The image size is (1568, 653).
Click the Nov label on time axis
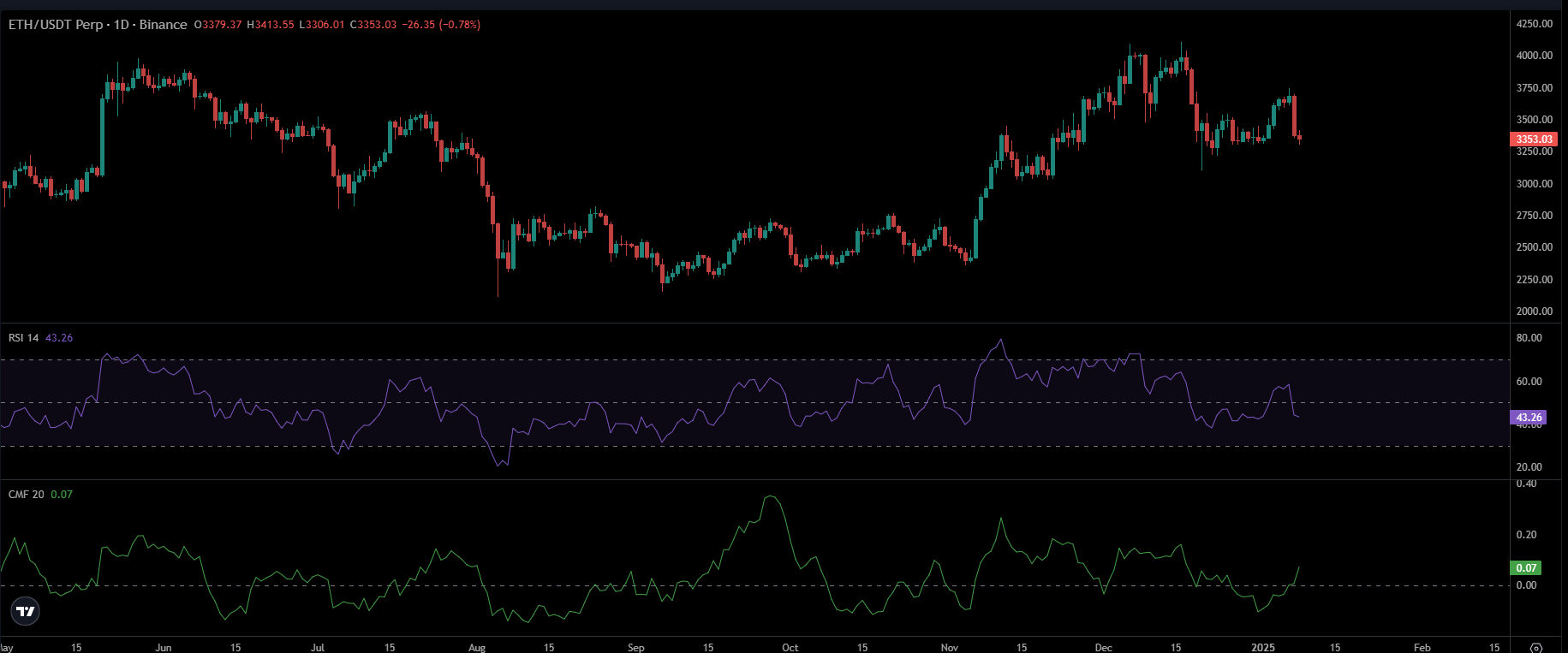point(949,647)
